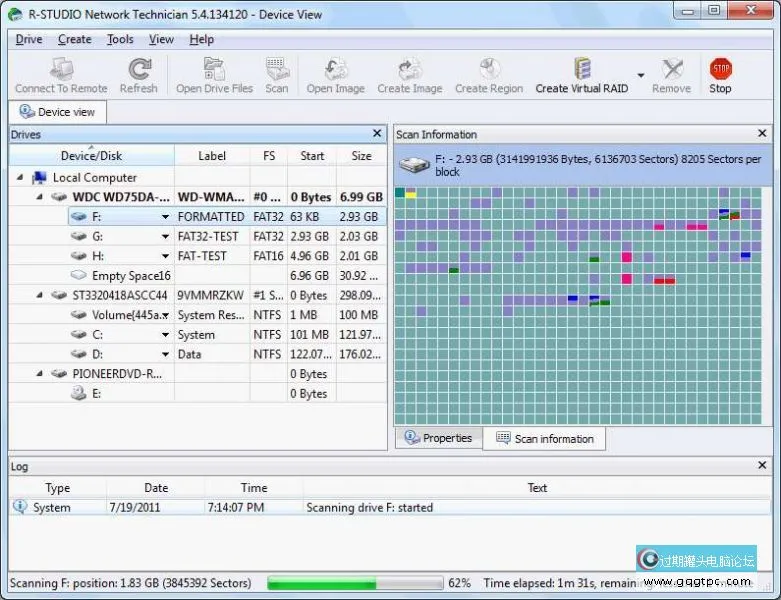Viewport: 781px width, 600px height.
Task: Click the Create Image toolbar icon
Action: [409, 69]
